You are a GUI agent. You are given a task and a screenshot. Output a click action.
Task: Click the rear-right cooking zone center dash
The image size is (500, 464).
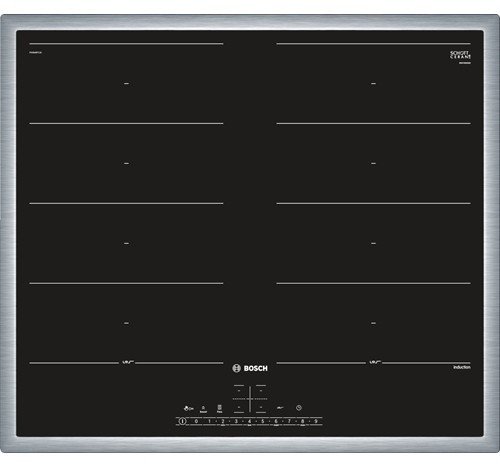(x=373, y=84)
